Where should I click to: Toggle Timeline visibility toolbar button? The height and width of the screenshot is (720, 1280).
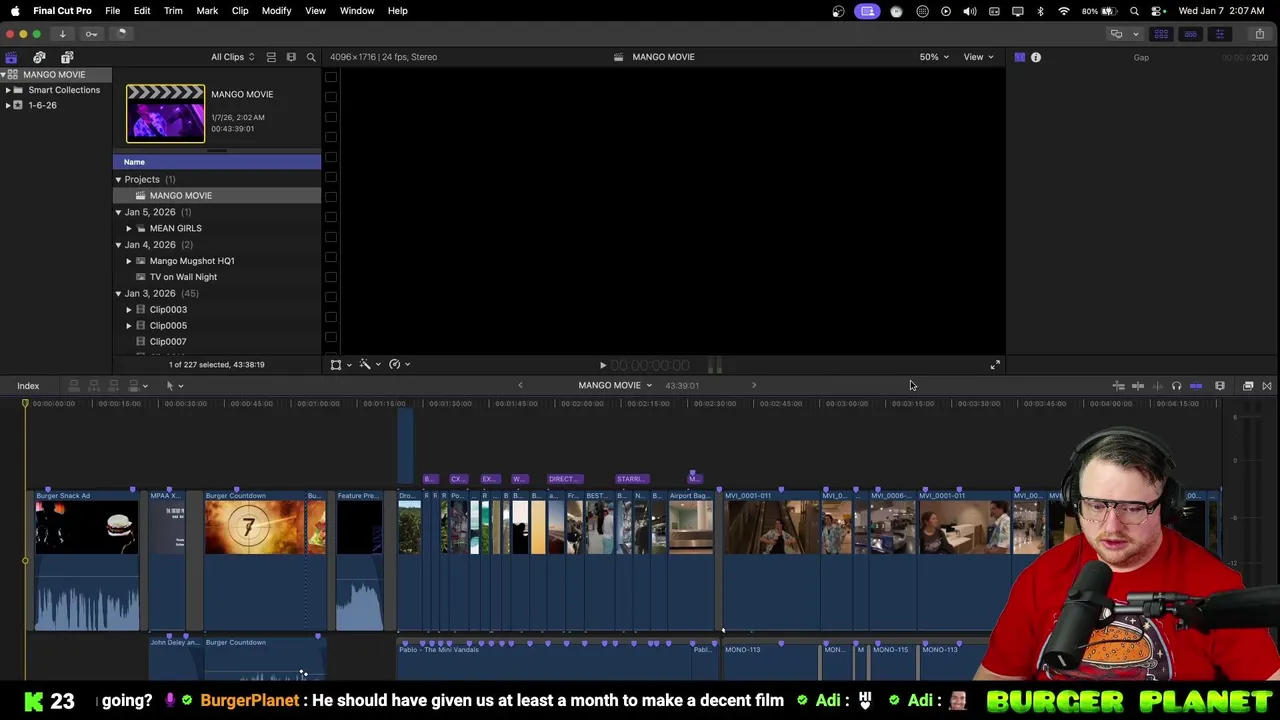tap(1190, 34)
